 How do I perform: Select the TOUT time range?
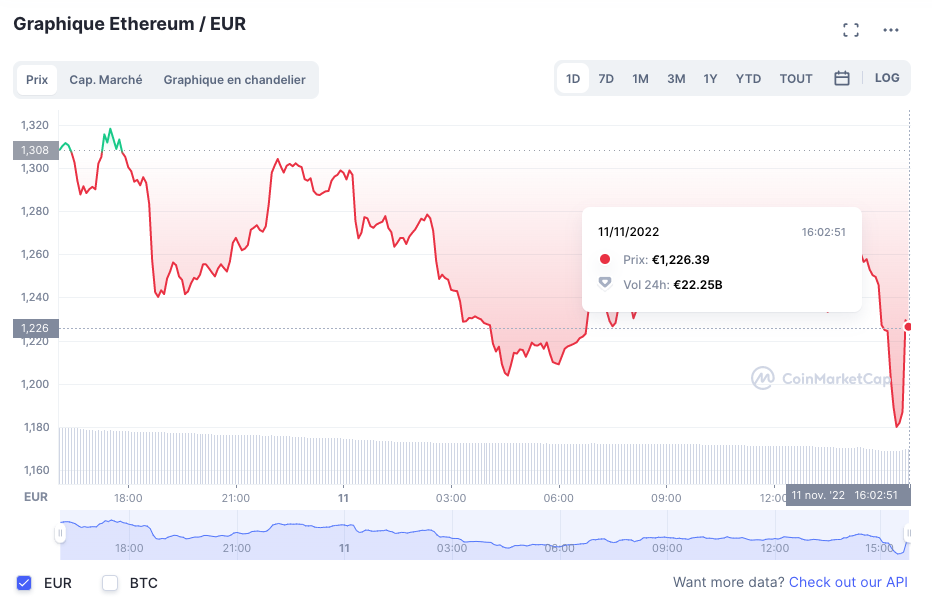pos(796,79)
